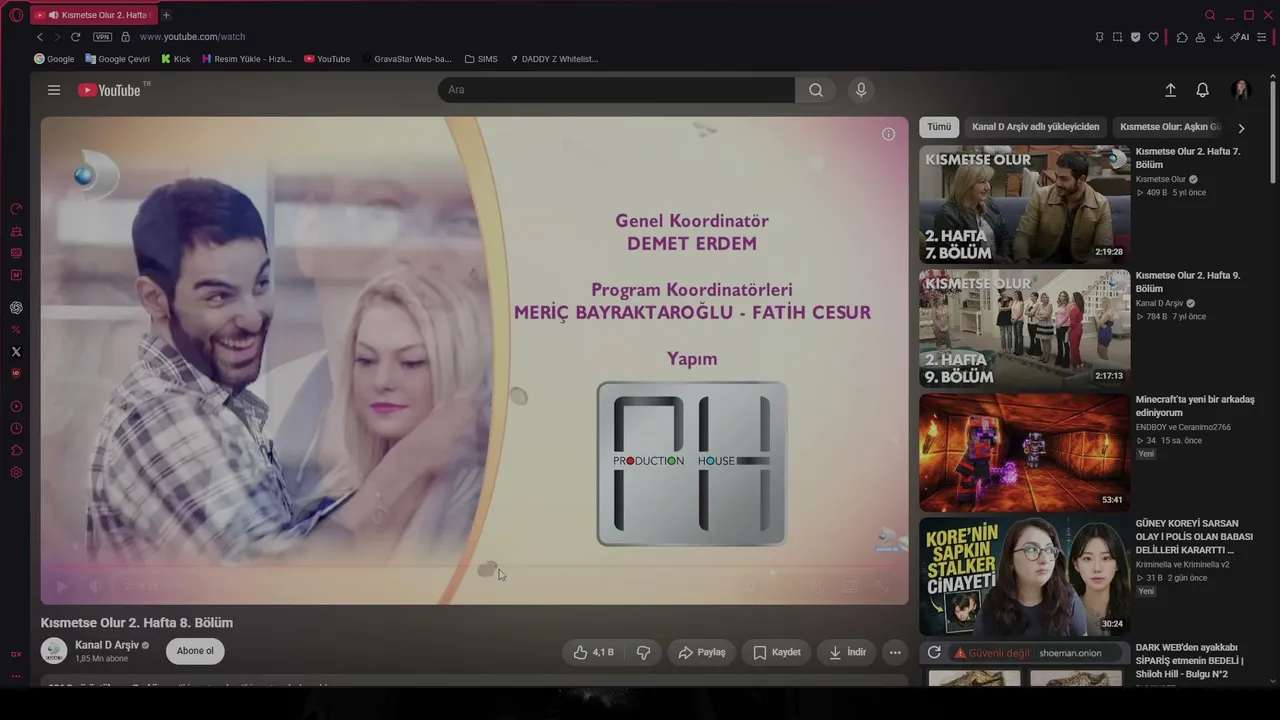
Task: Open sidebar history clock icon
Action: coord(16,428)
